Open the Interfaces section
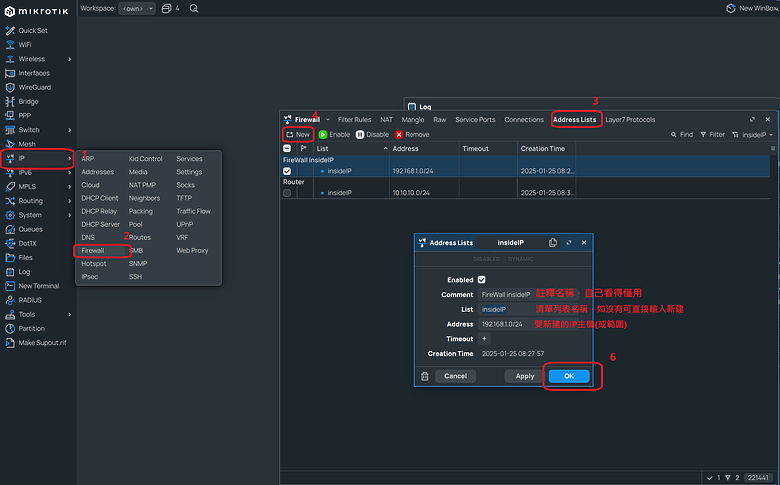780x485 pixels. pos(28,73)
